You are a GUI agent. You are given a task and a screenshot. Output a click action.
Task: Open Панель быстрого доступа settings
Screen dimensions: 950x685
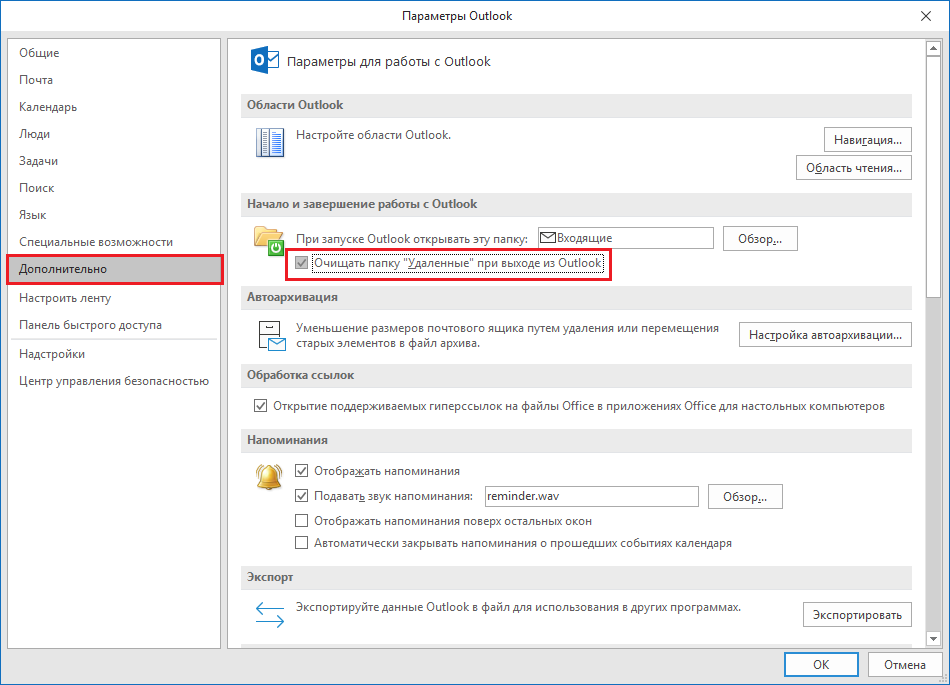click(x=114, y=325)
